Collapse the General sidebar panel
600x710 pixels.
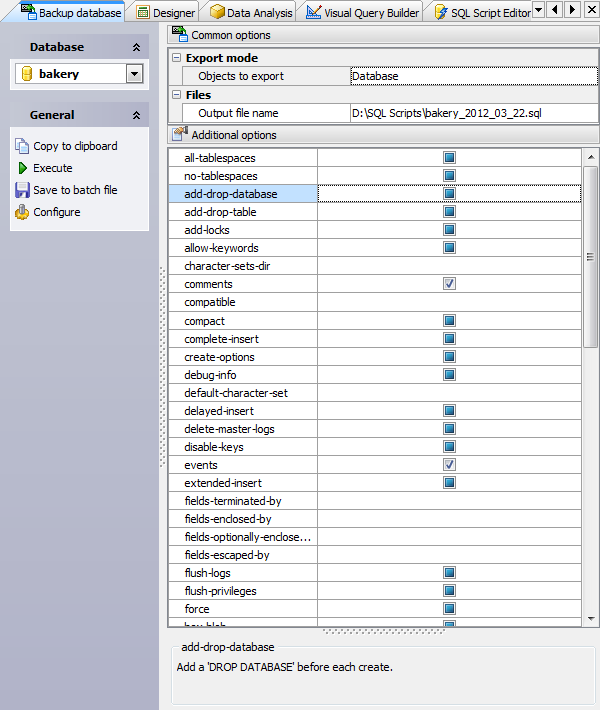[136, 115]
